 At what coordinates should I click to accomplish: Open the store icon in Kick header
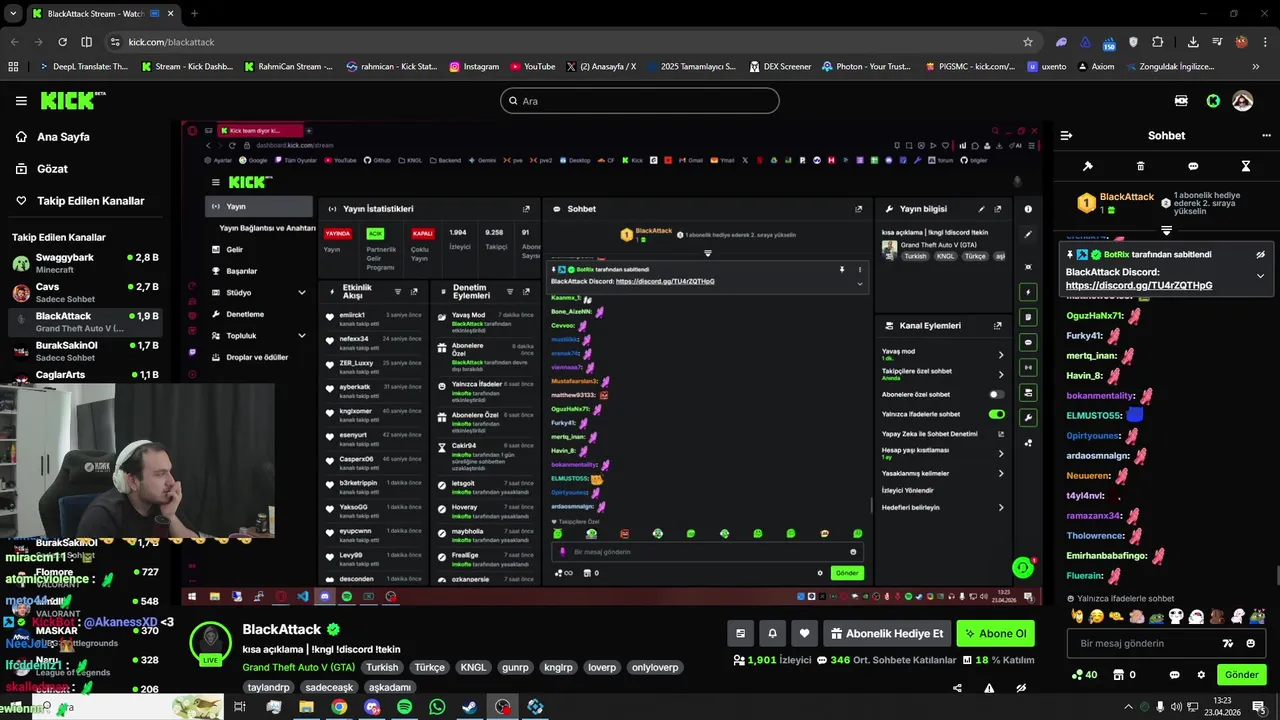tap(1181, 101)
